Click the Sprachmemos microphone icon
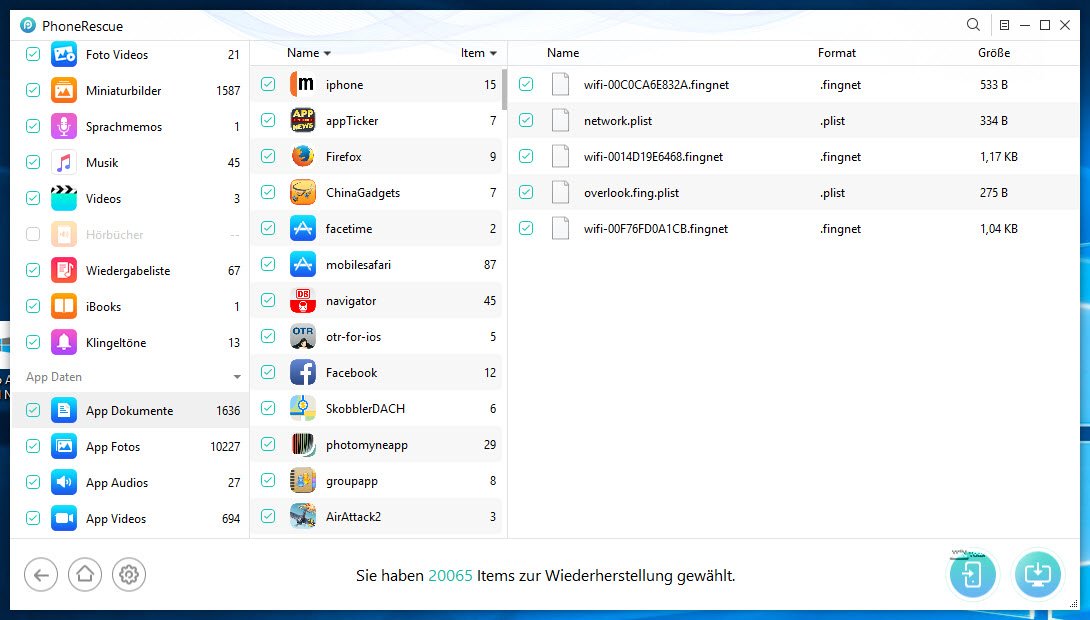This screenshot has height=620, width=1090. [x=64, y=127]
